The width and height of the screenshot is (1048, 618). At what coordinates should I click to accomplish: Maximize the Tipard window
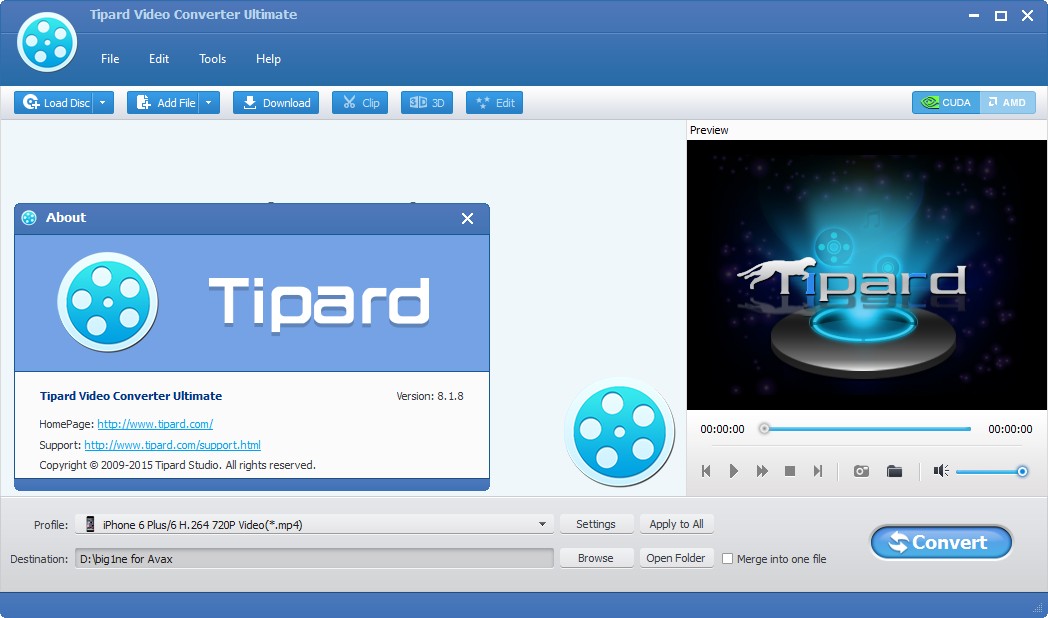coord(1001,15)
